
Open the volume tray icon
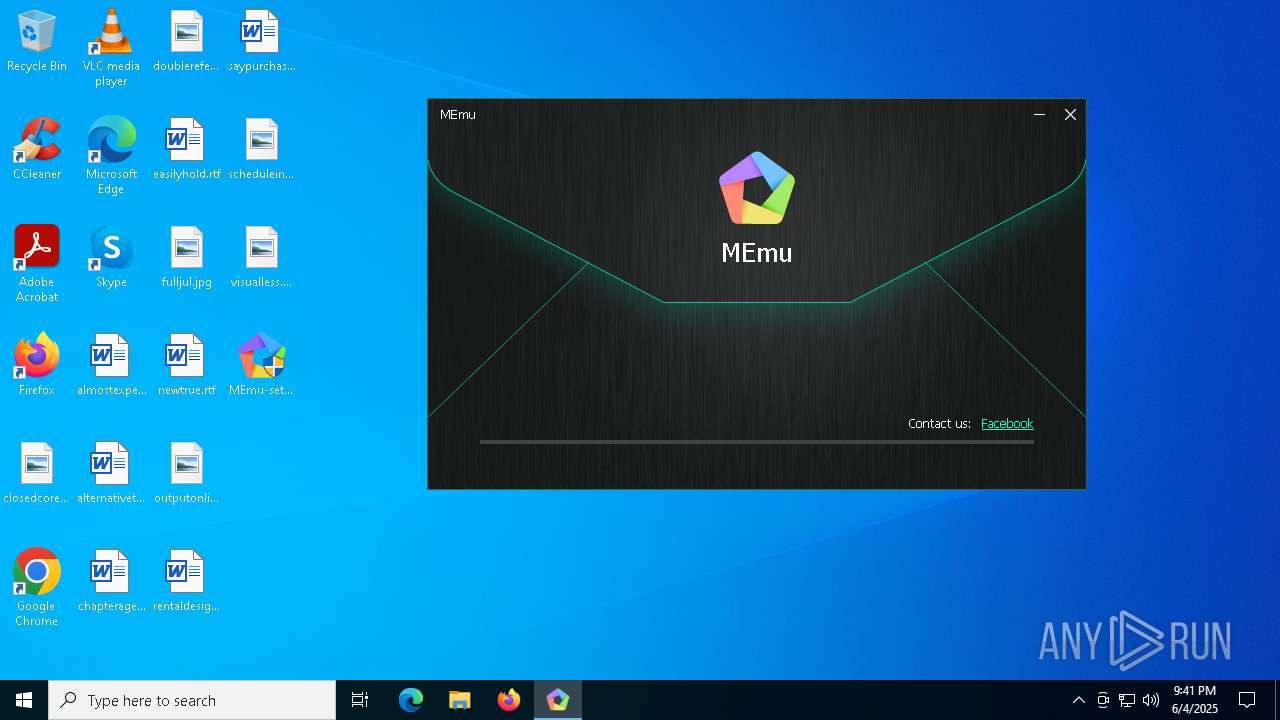click(1151, 700)
